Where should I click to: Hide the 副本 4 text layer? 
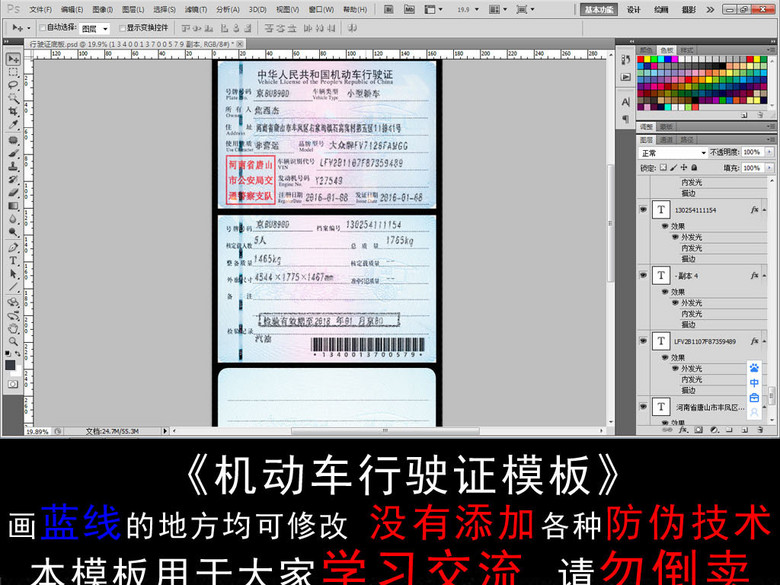tap(643, 275)
